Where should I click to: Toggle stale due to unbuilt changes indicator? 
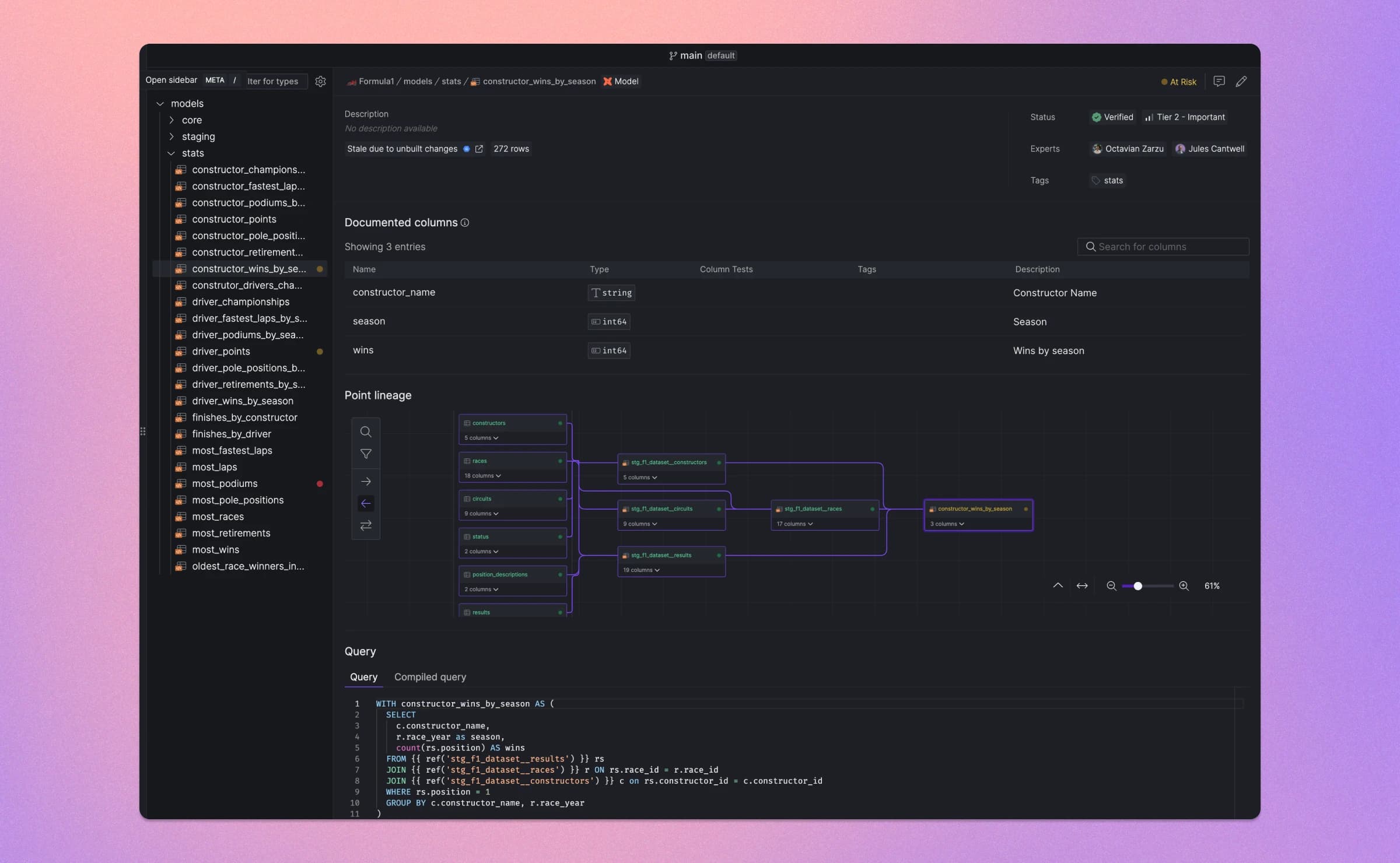465,150
